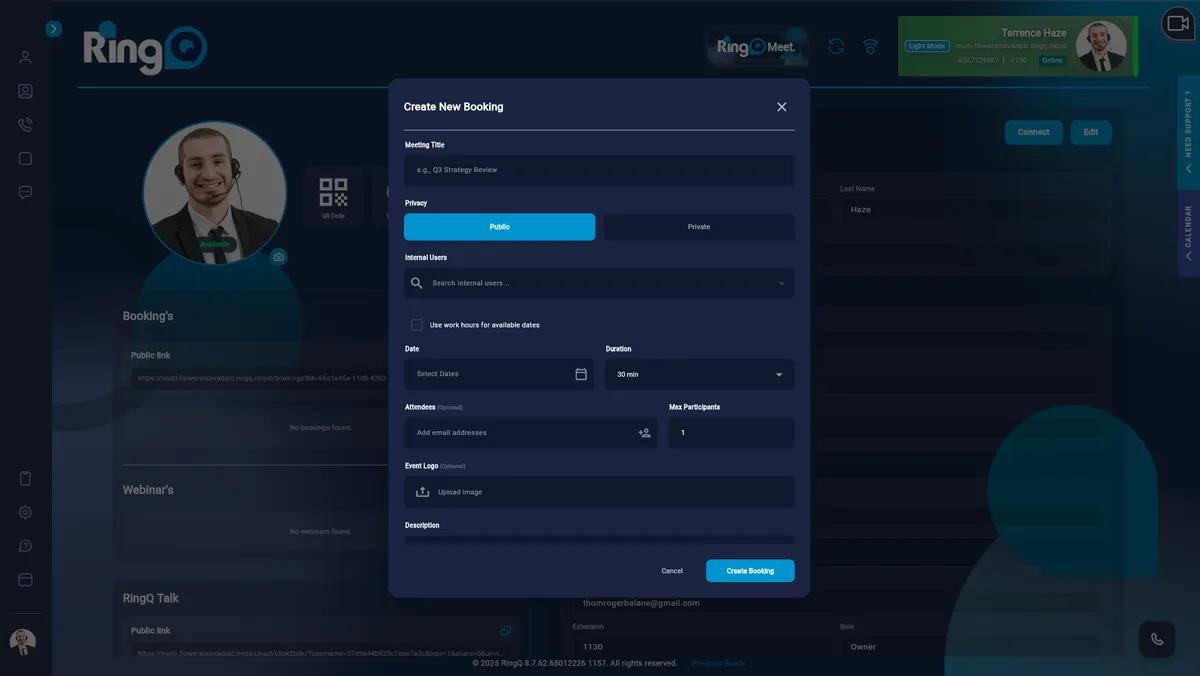The height and width of the screenshot is (676, 1200).
Task: Click the Select Dates field
Action: point(498,374)
